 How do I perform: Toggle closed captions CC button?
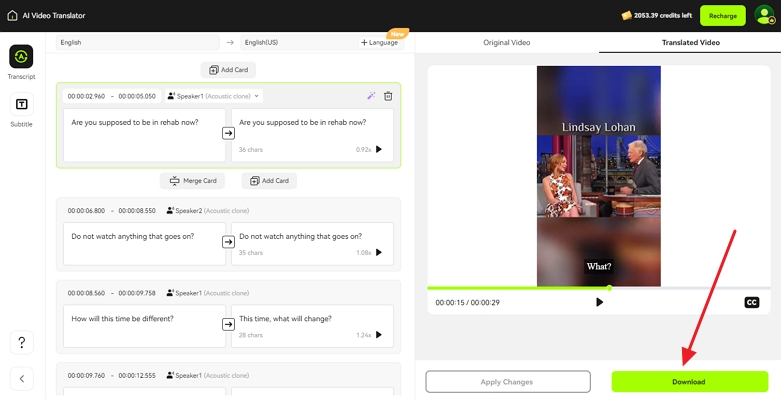[x=752, y=302]
